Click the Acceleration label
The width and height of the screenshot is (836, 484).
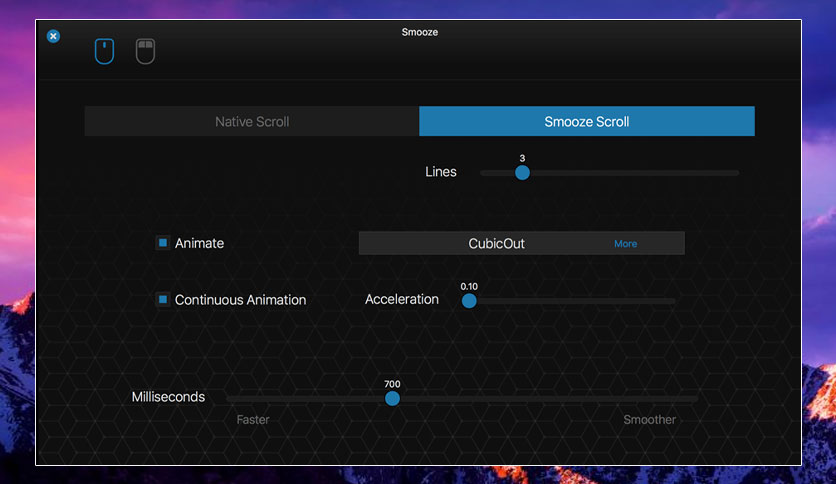(402, 299)
